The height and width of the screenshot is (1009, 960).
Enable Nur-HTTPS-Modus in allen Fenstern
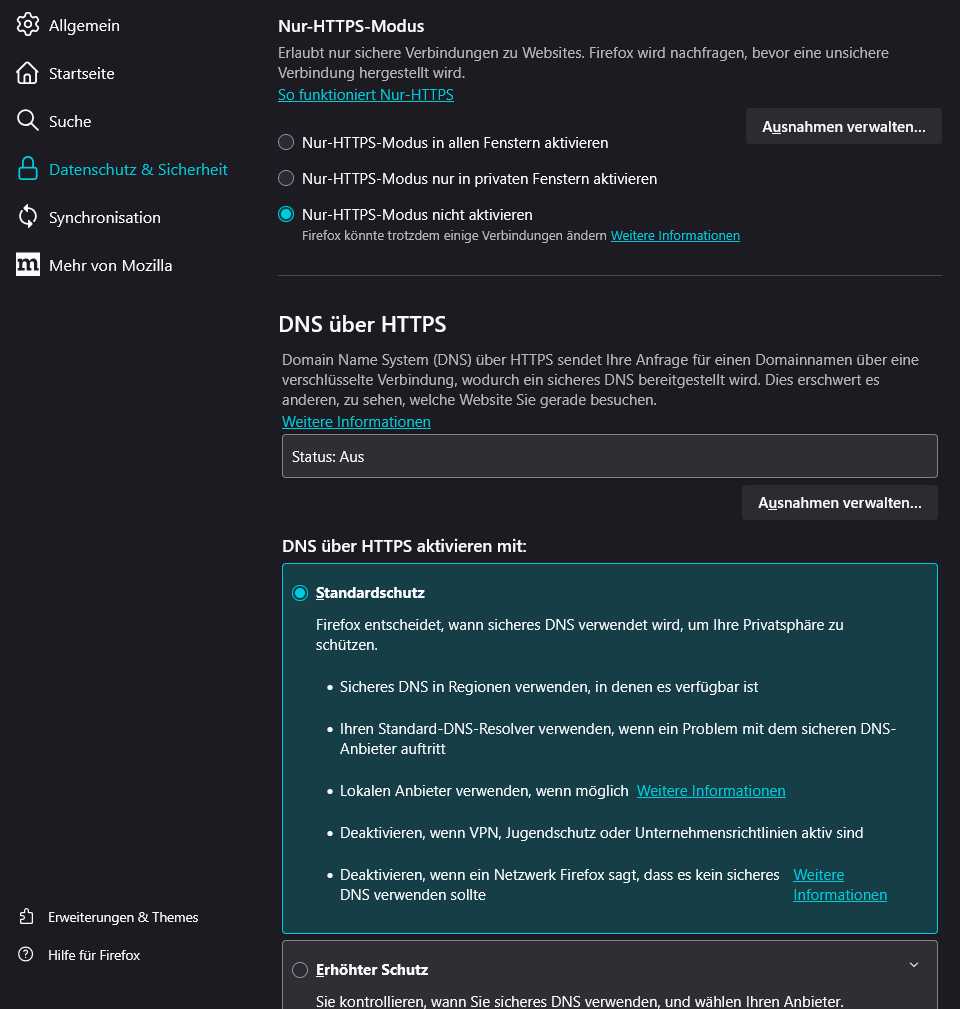[x=286, y=143]
